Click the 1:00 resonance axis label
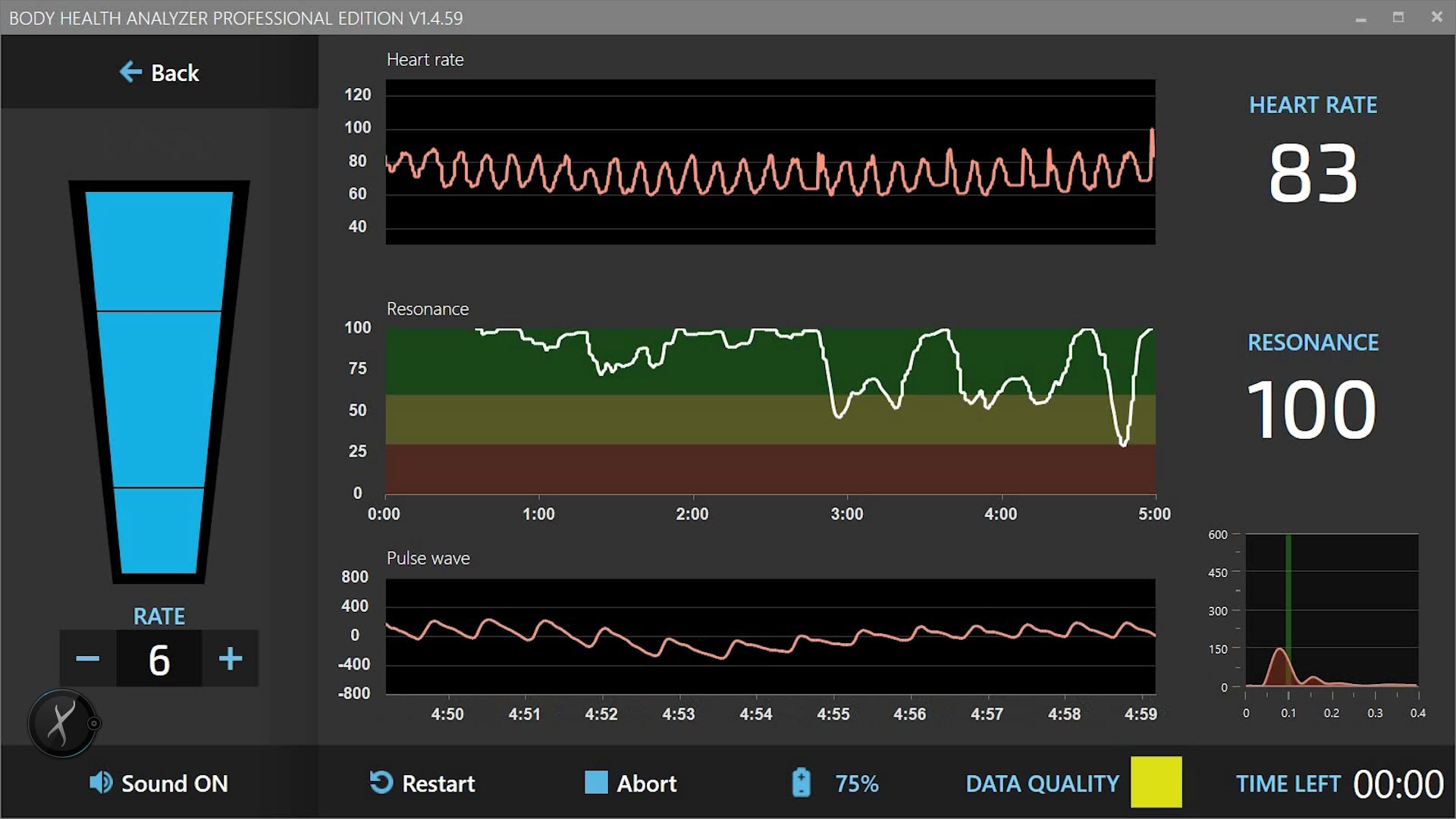Screen dimensions: 1456x819 [x=538, y=514]
